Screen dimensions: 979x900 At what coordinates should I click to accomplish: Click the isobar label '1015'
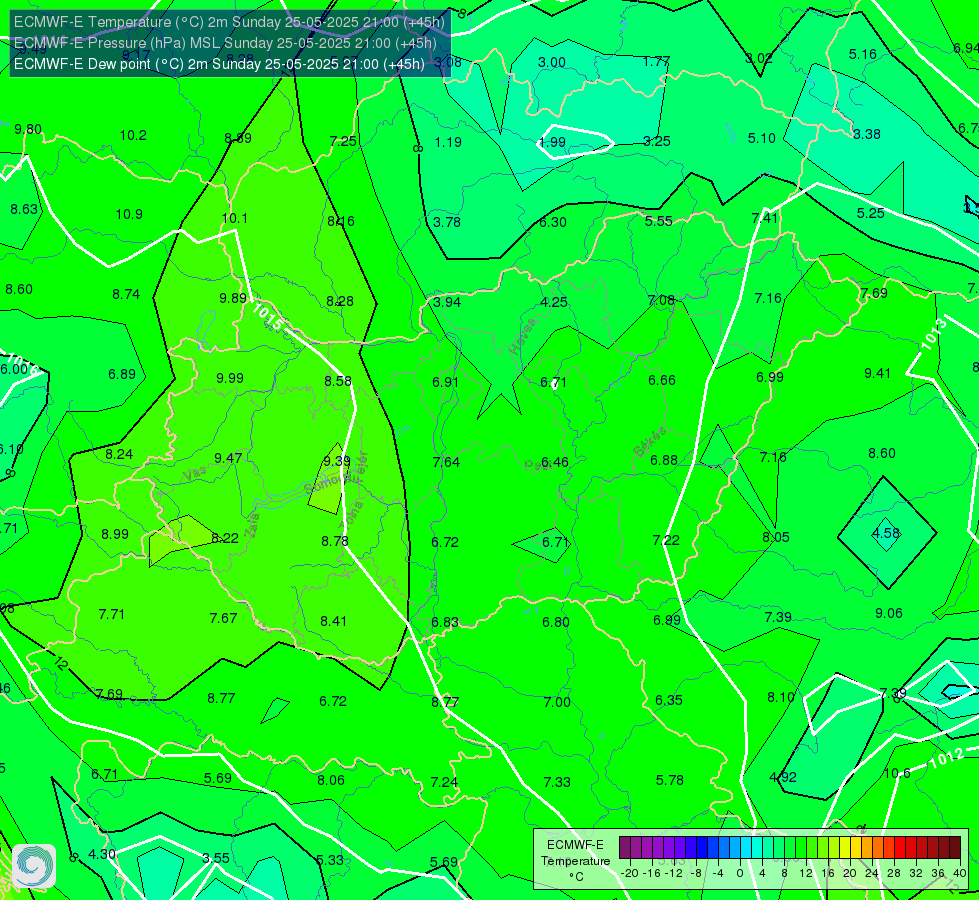pos(268,316)
